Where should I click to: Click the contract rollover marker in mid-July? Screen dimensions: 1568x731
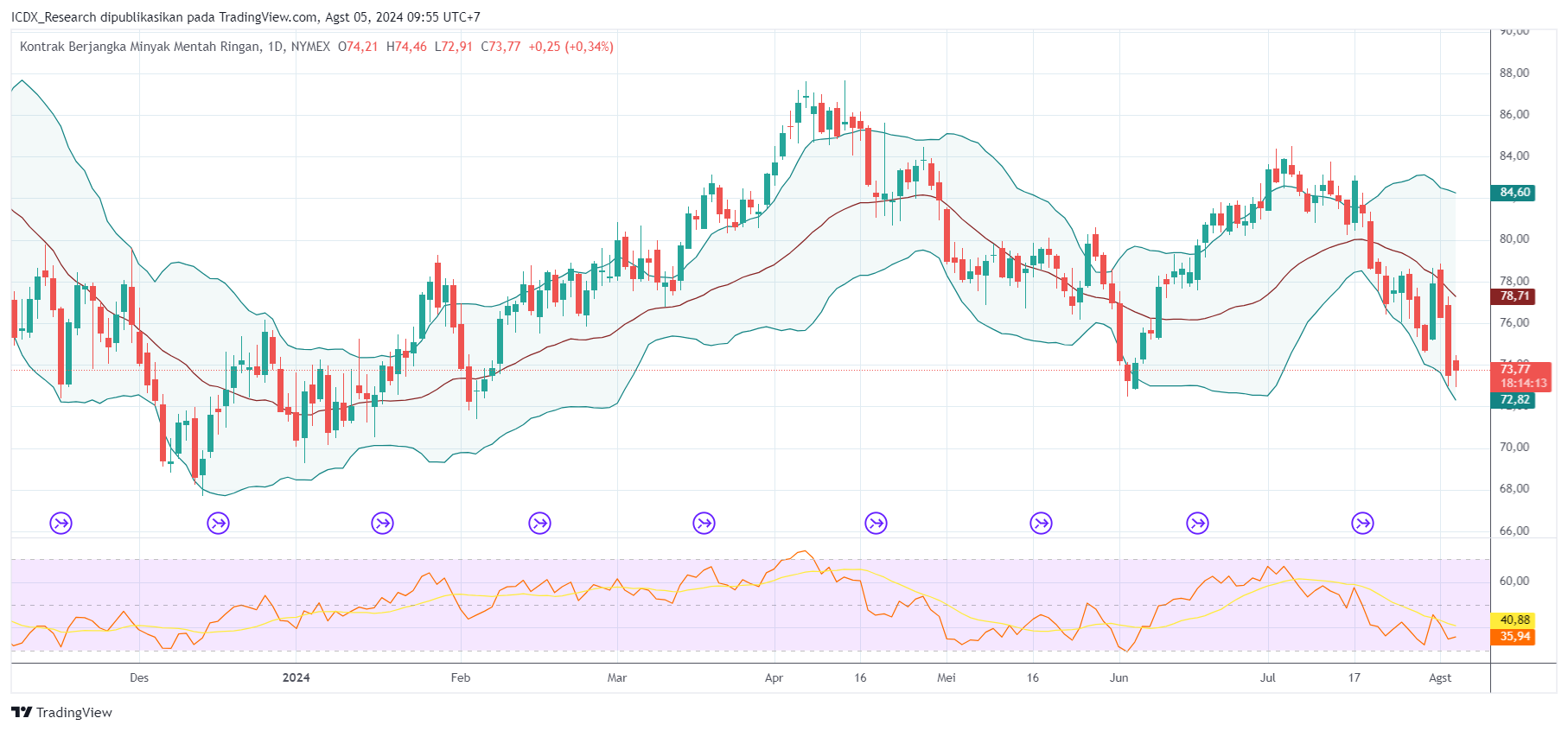(1362, 523)
